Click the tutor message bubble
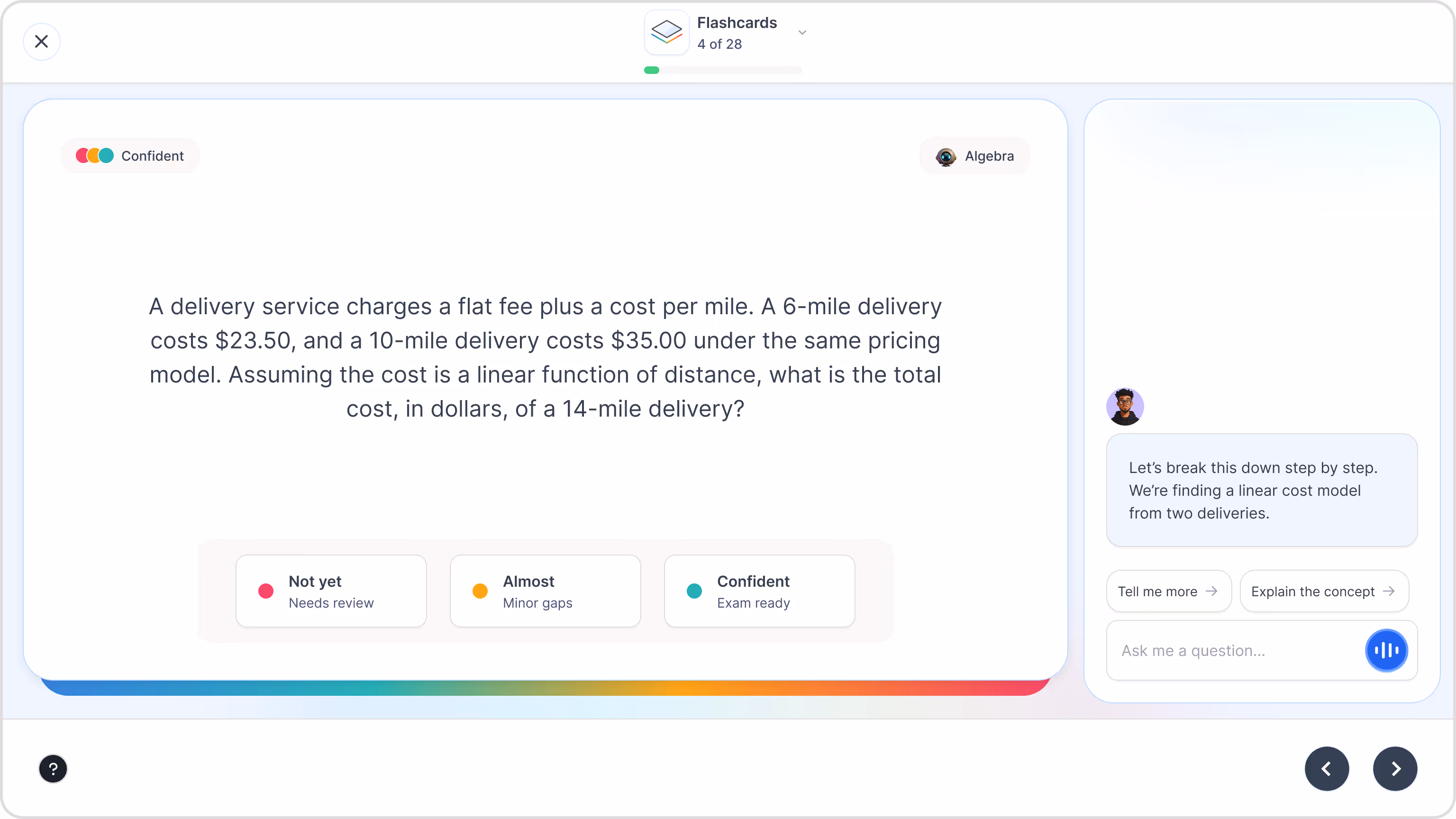 pyautogui.click(x=1261, y=490)
